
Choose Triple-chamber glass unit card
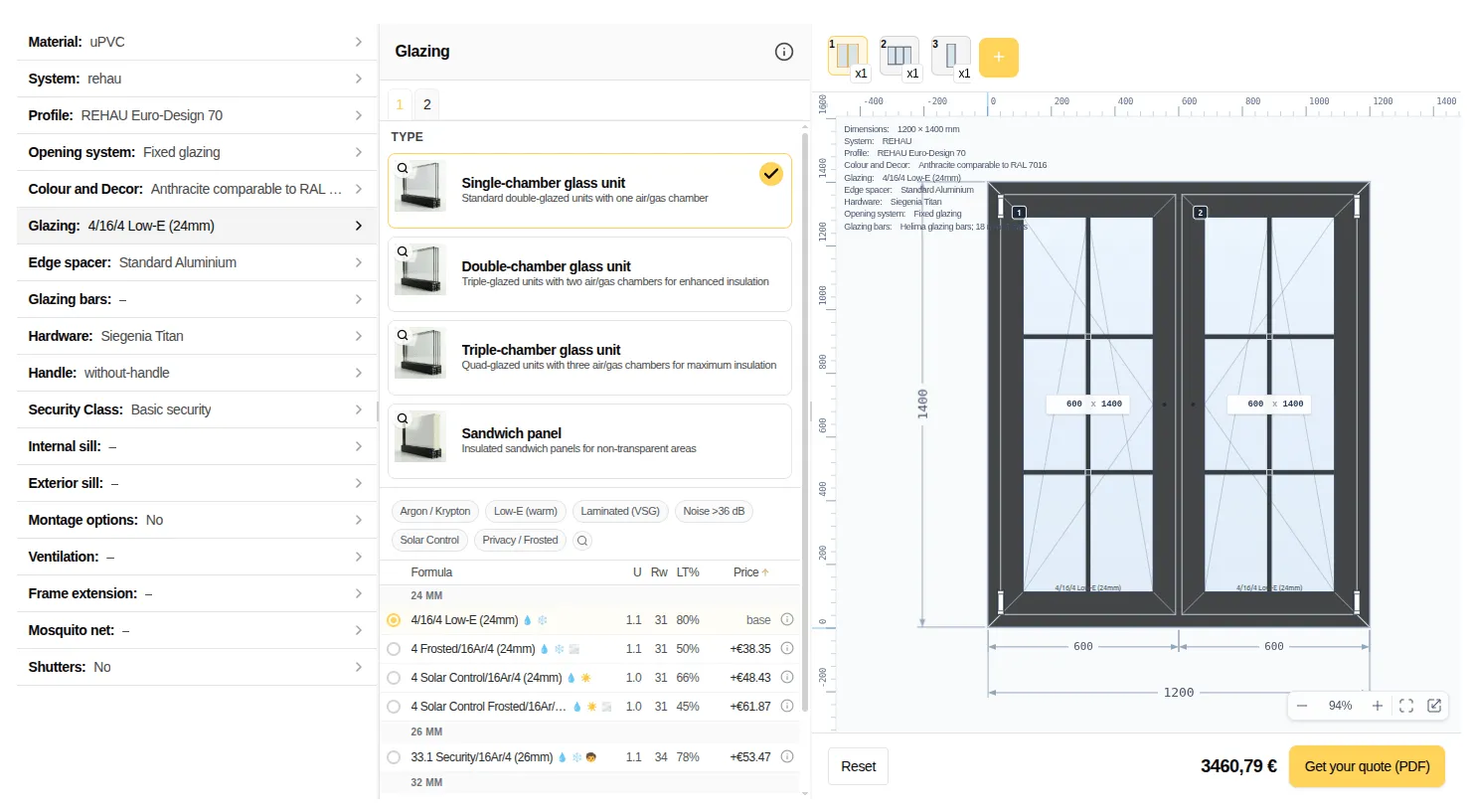[x=589, y=358]
